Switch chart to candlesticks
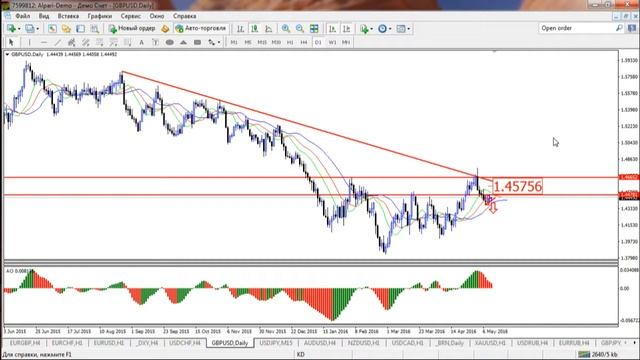The height and width of the screenshot is (360, 640). pyautogui.click(x=254, y=29)
